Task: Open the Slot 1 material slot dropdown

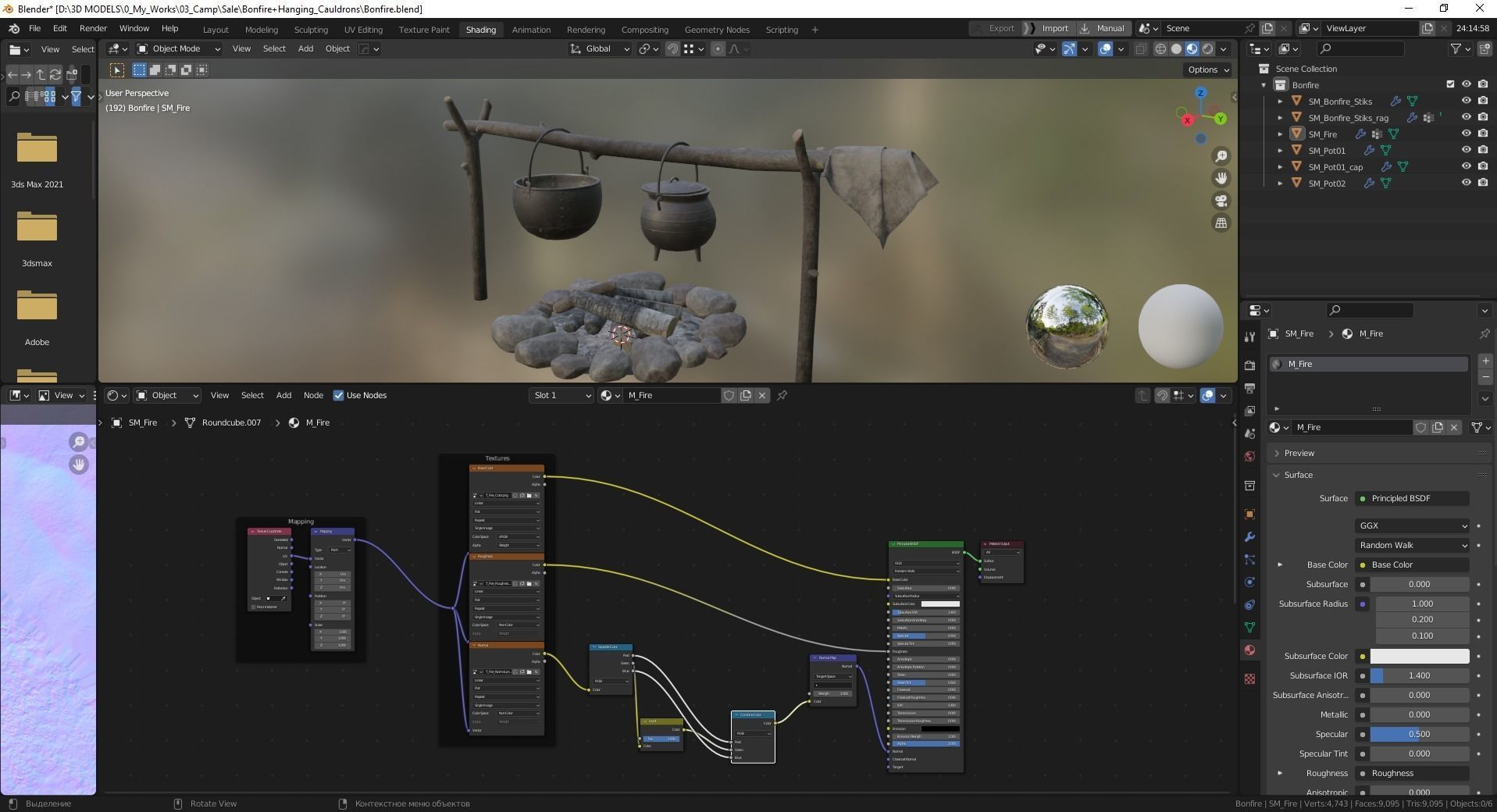Action: (x=561, y=395)
